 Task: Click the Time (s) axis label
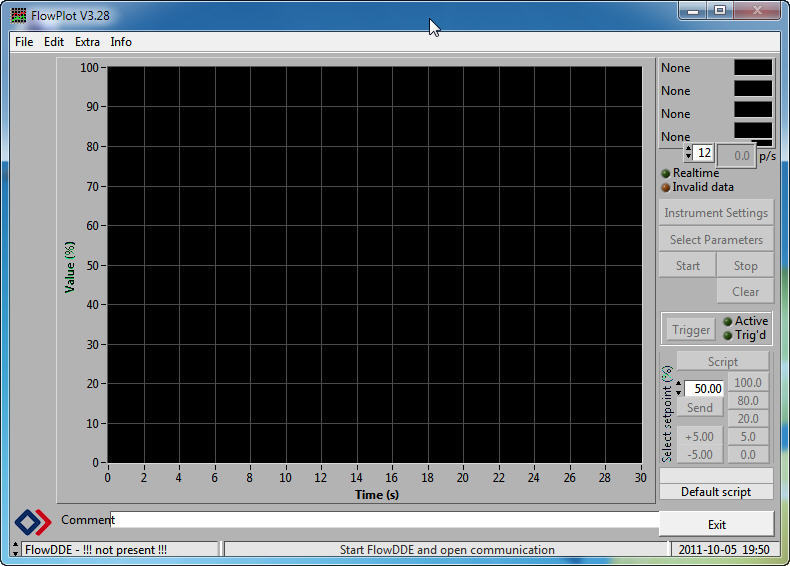click(377, 494)
